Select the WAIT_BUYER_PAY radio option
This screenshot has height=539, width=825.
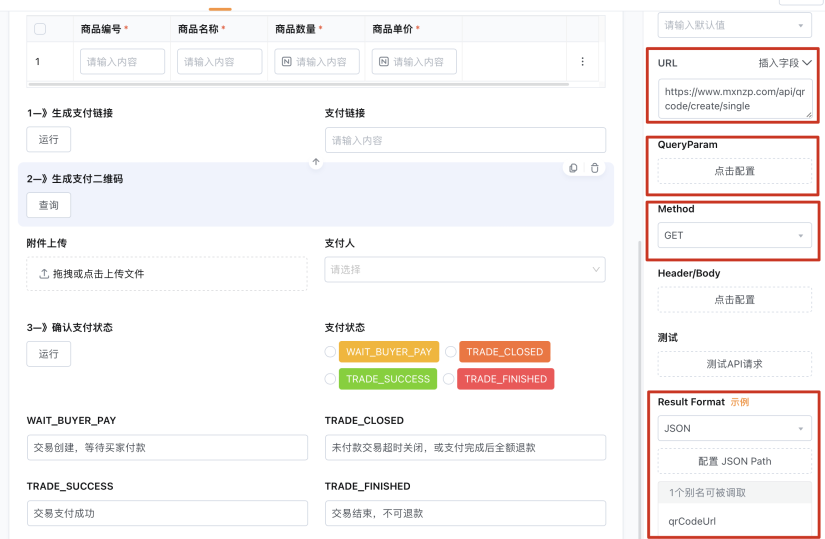330,352
